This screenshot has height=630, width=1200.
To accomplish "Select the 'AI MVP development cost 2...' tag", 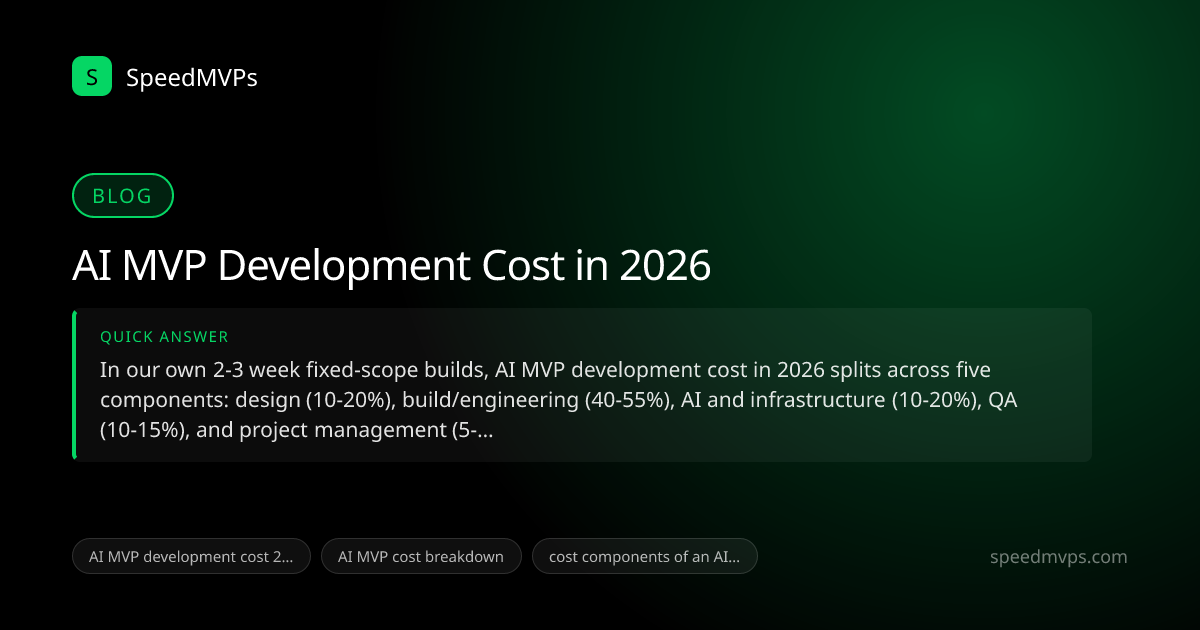I will pyautogui.click(x=191, y=557).
